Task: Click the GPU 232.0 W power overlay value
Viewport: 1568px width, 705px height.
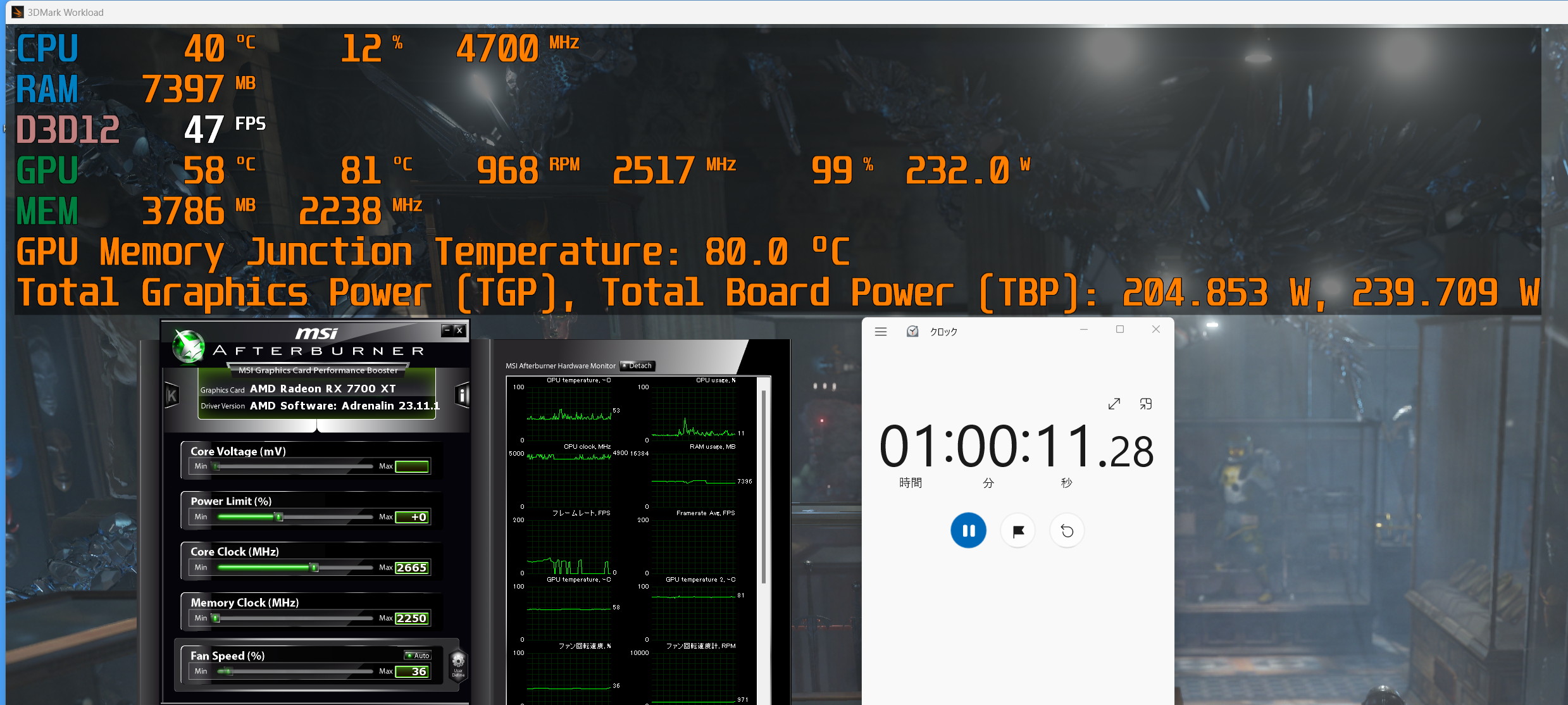Action: [968, 170]
